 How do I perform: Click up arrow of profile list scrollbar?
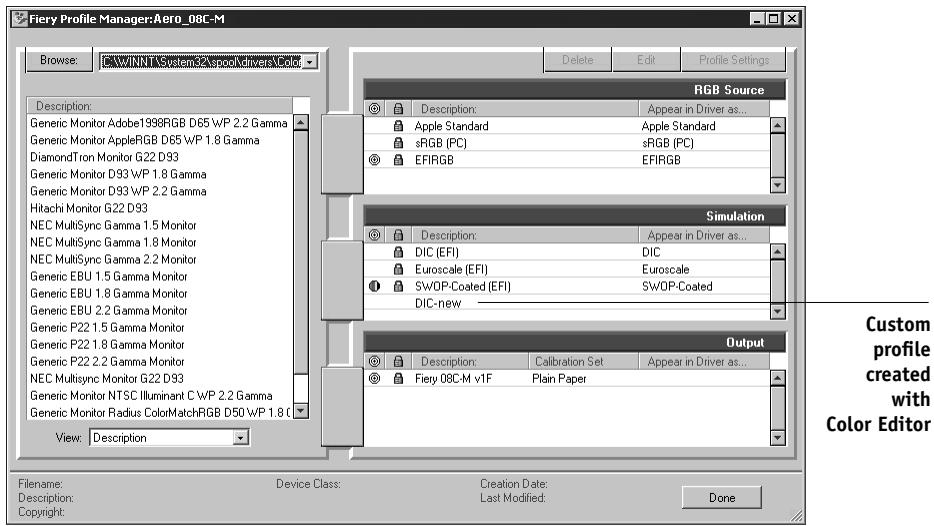[x=301, y=123]
